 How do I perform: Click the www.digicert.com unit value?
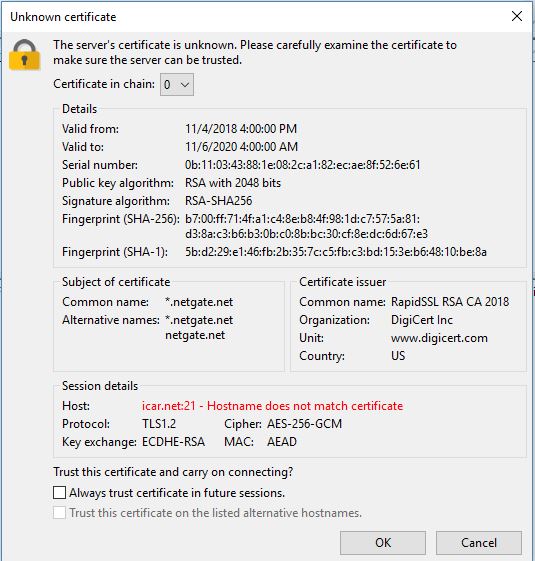439,338
